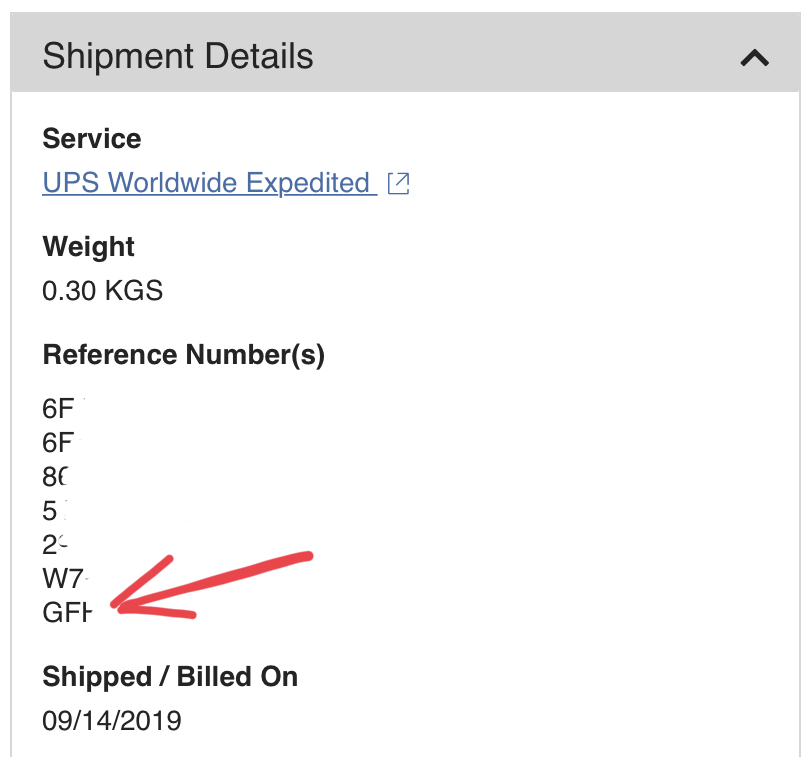Select the reference number starting with 2
The width and height of the screenshot is (809, 757).
(x=55, y=545)
